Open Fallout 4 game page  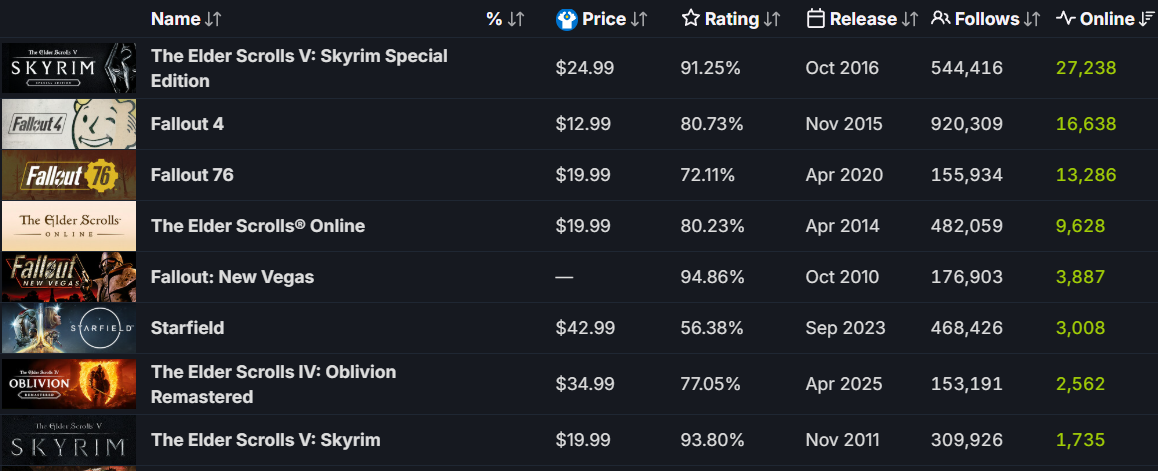pyautogui.click(x=187, y=124)
